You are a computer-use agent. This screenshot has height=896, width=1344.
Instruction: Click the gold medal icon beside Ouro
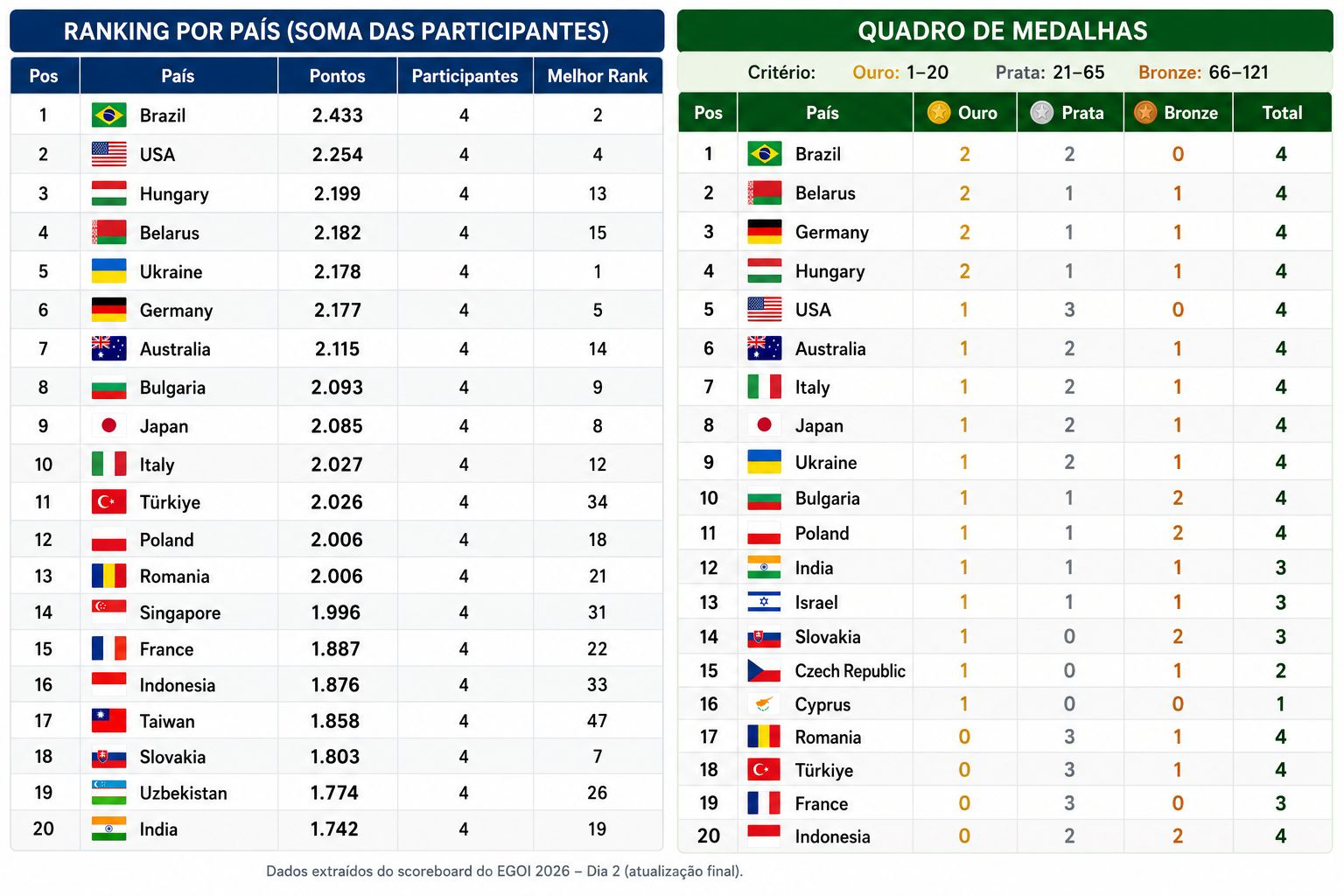tap(939, 113)
